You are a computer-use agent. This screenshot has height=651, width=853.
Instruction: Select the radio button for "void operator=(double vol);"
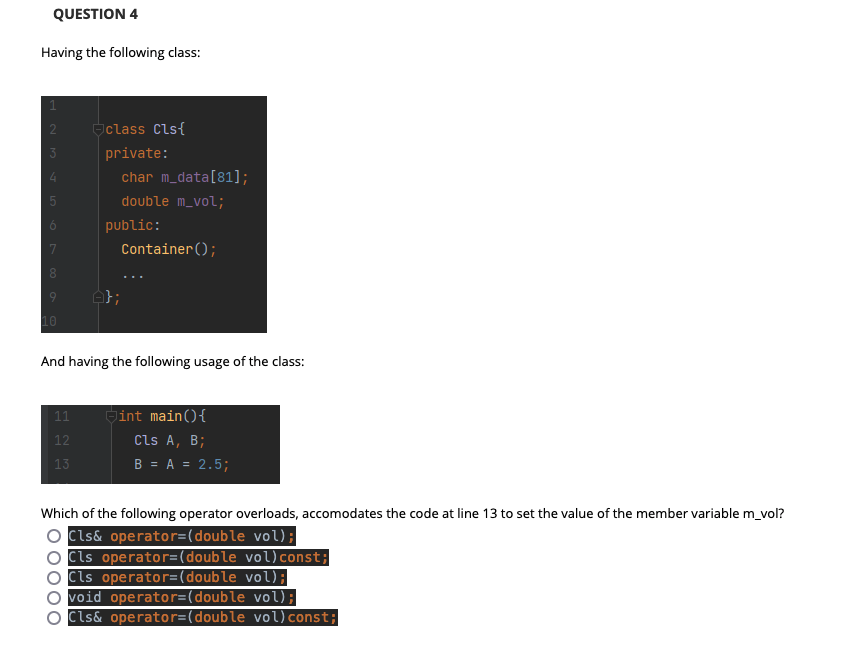[52, 597]
